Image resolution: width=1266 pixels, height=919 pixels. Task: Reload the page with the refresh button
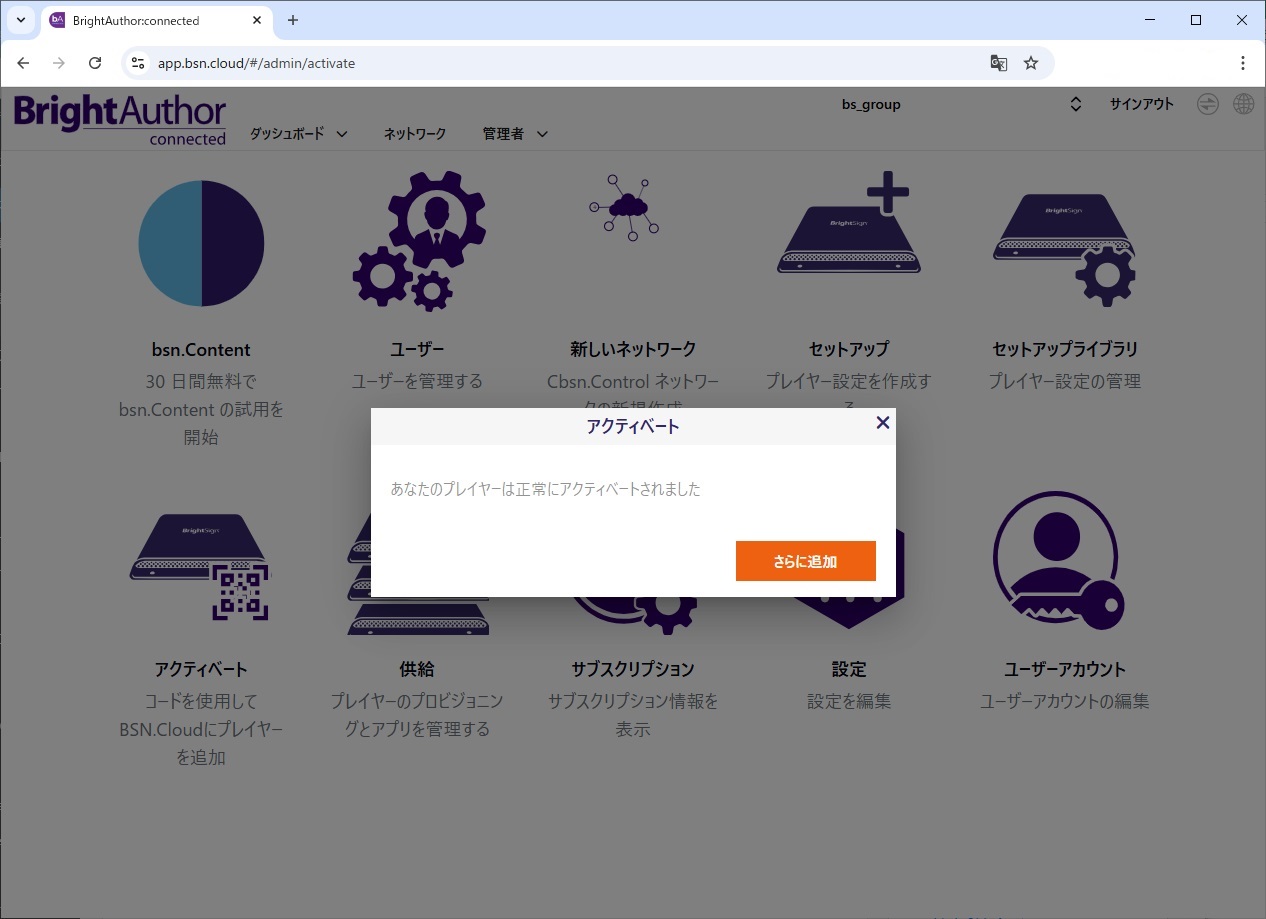tap(95, 63)
